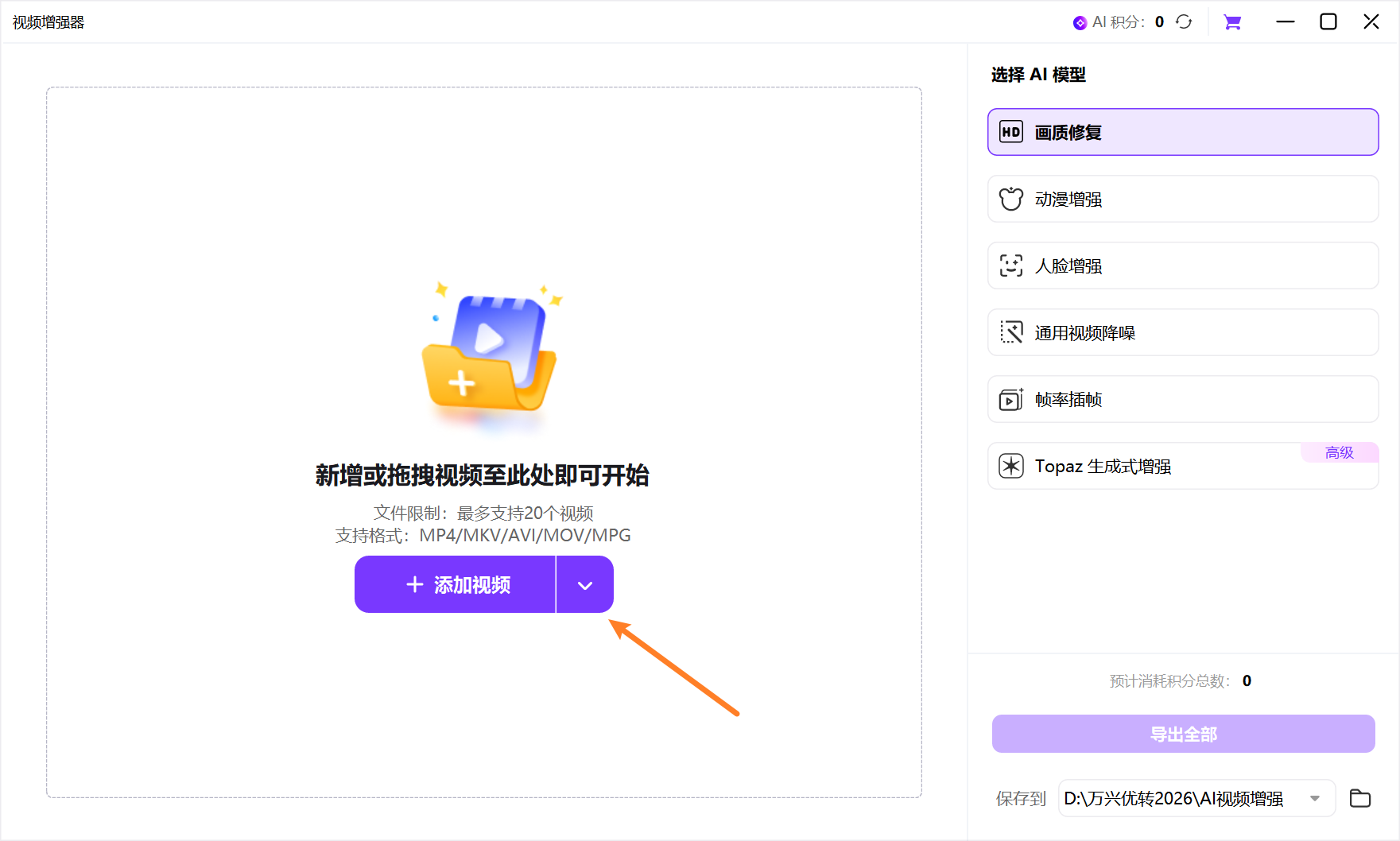Screen dimensions: 1400x841
Task: Select the 画质修复 AI model
Action: click(x=1153, y=132)
